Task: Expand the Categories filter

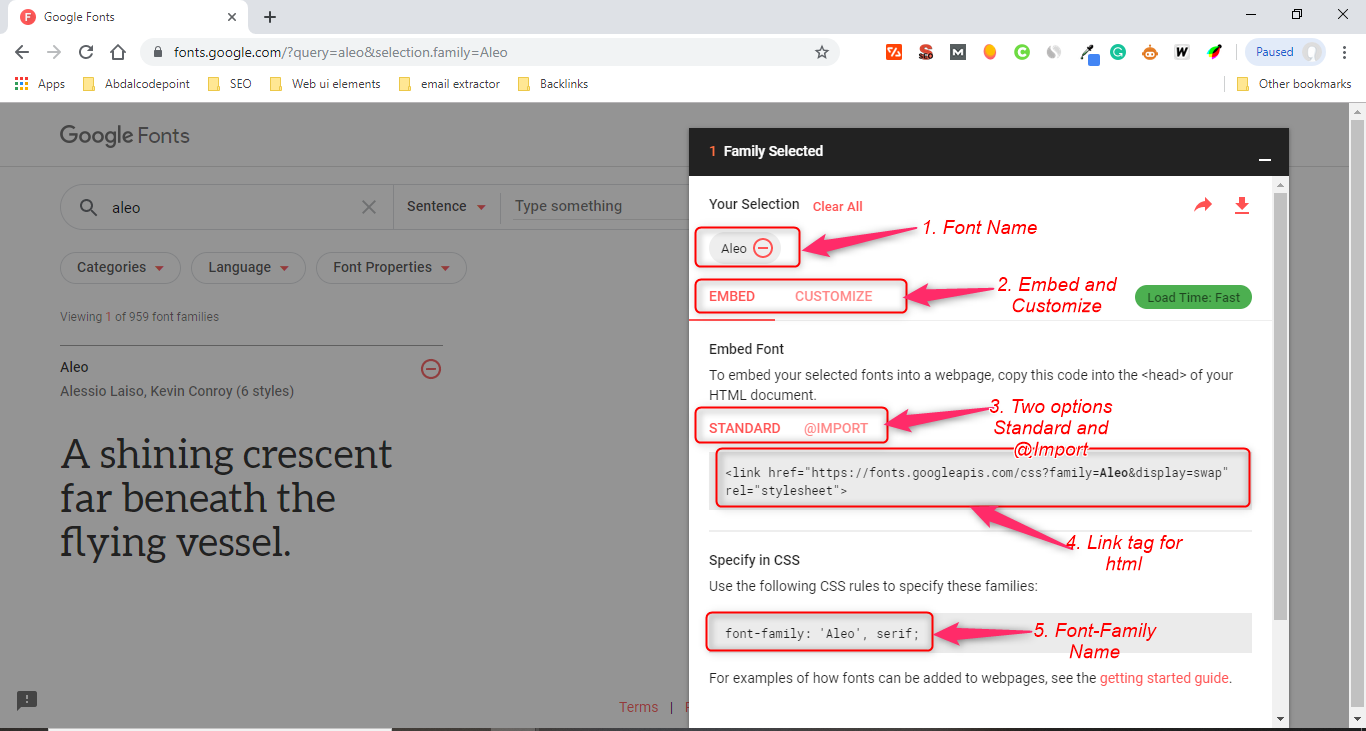Action: coord(120,267)
